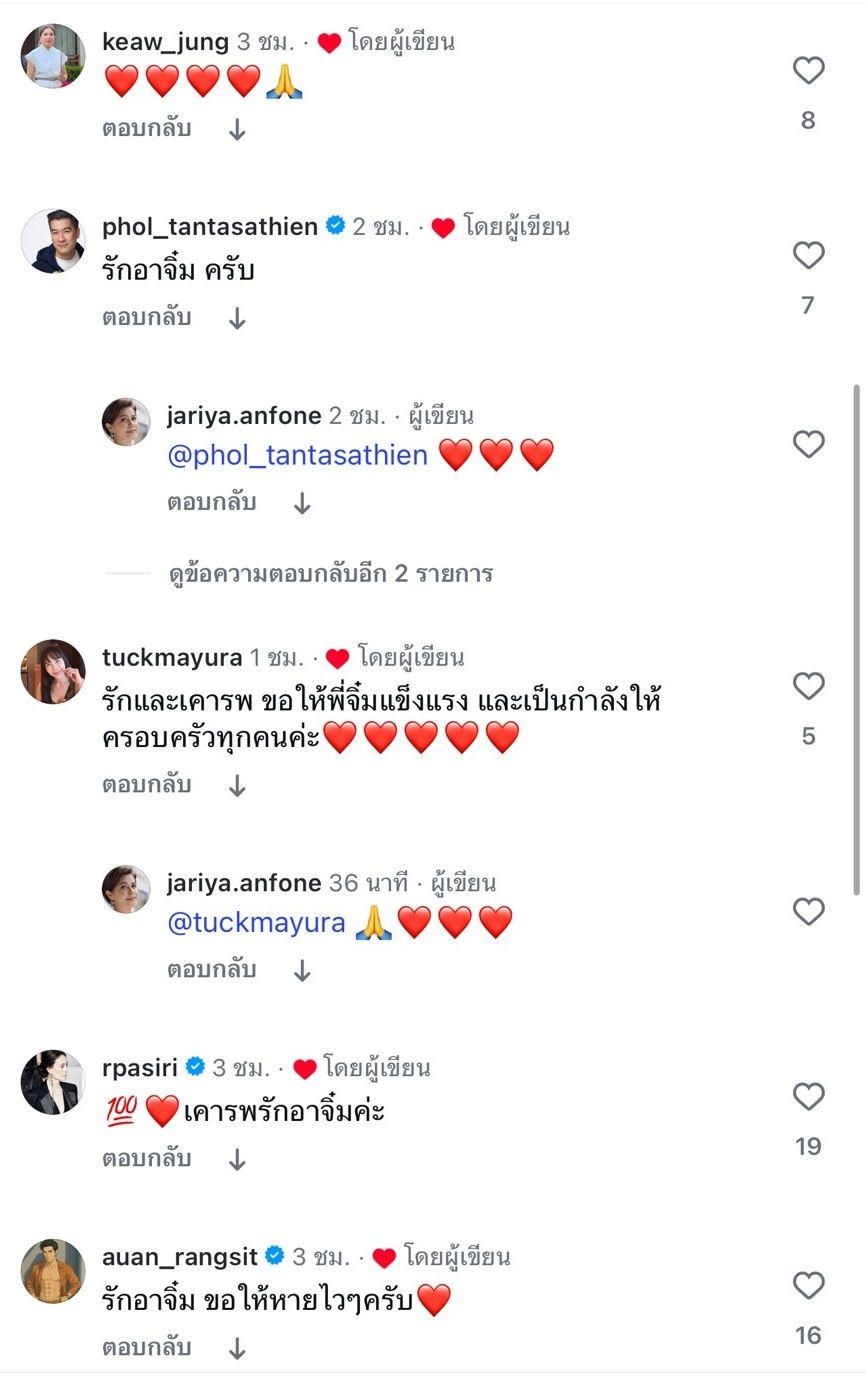Open the @tuckmayura mention link
Viewport: 866px width, 1380px height.
(256, 923)
